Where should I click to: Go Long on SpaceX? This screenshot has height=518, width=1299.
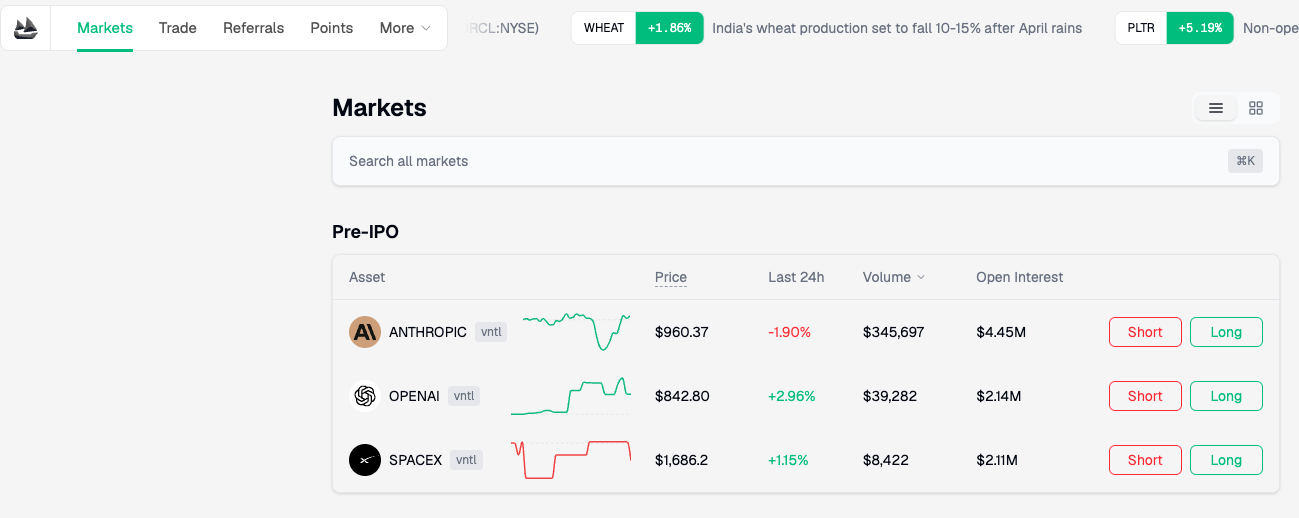click(1226, 460)
